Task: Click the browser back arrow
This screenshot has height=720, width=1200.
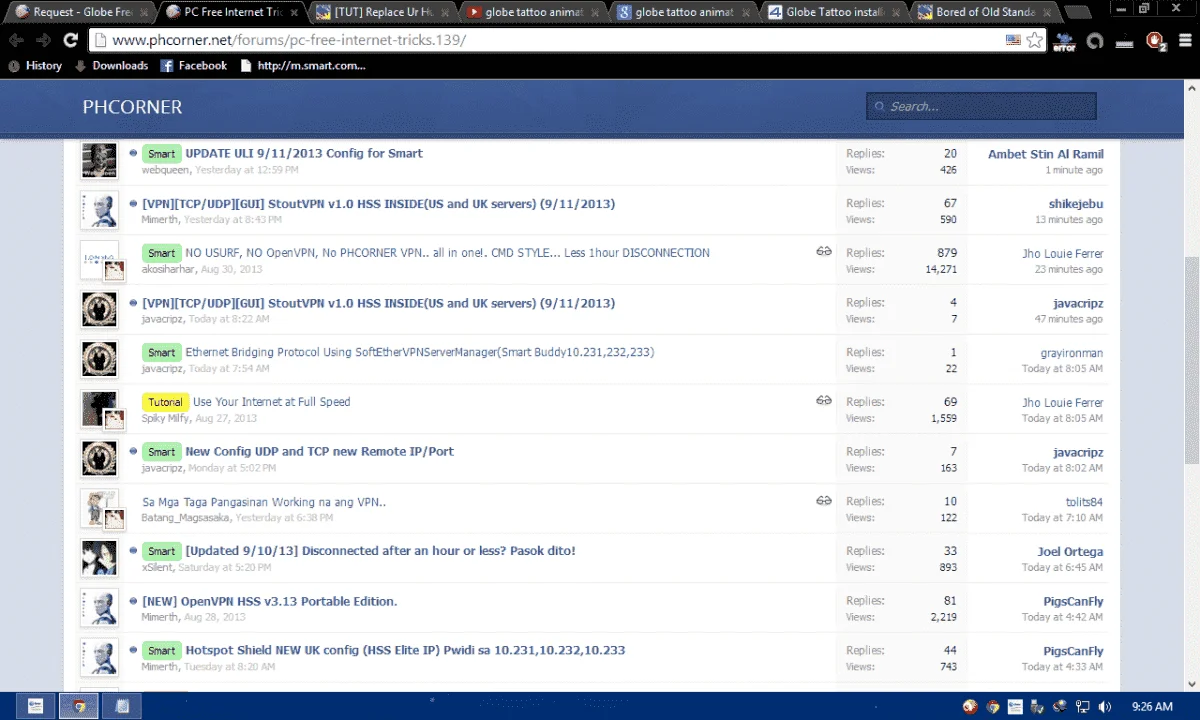Action: pos(16,41)
